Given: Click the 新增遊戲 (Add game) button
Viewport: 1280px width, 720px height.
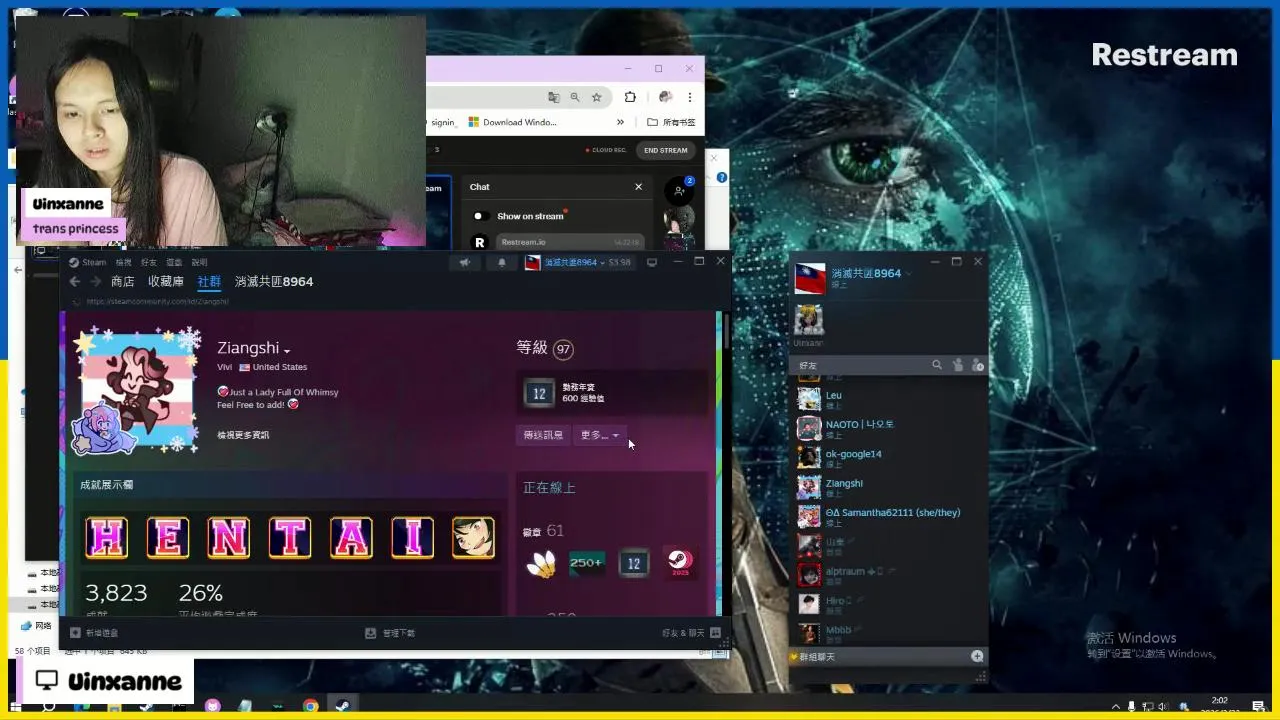Looking at the screenshot, I should (94, 633).
